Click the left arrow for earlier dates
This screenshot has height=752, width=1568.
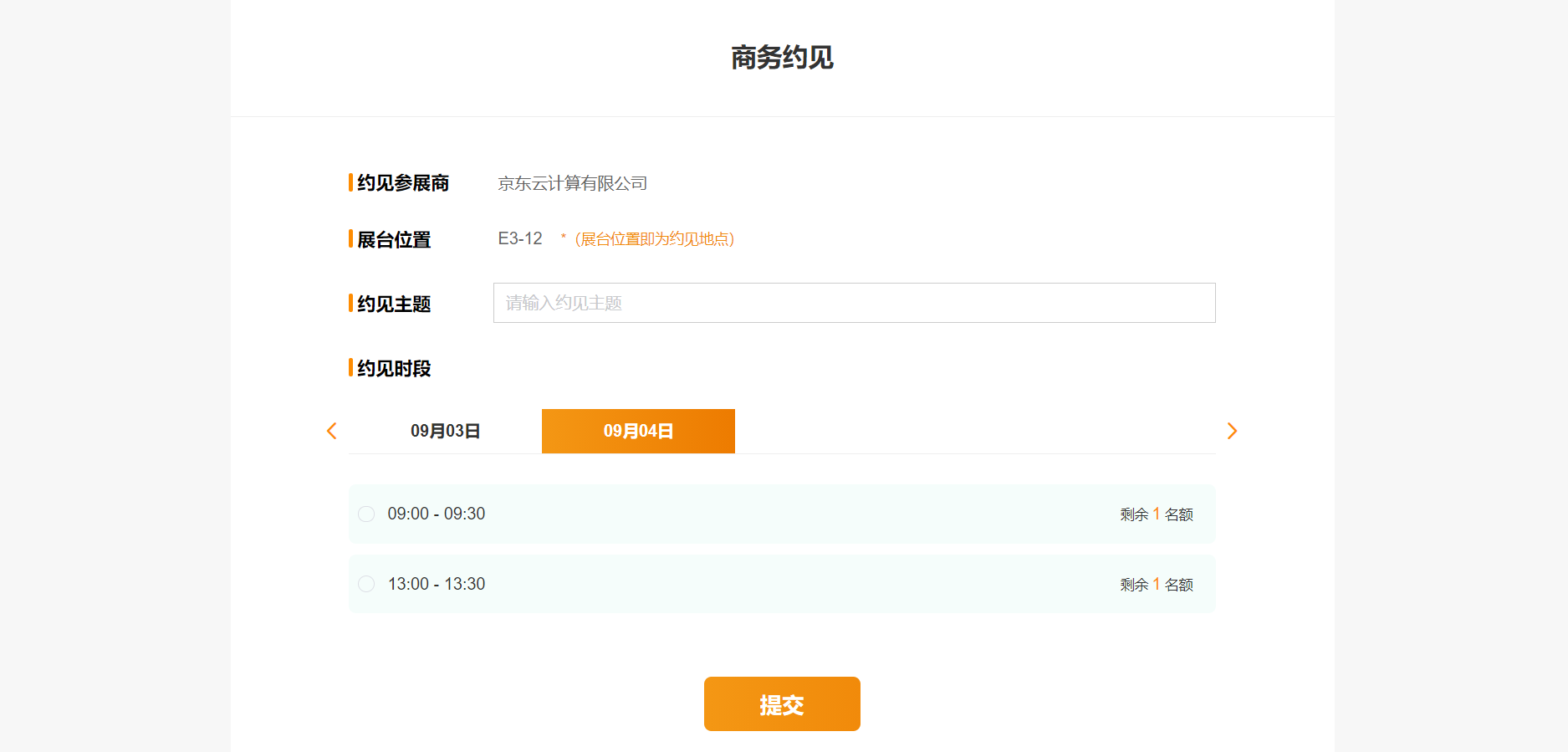click(x=331, y=431)
